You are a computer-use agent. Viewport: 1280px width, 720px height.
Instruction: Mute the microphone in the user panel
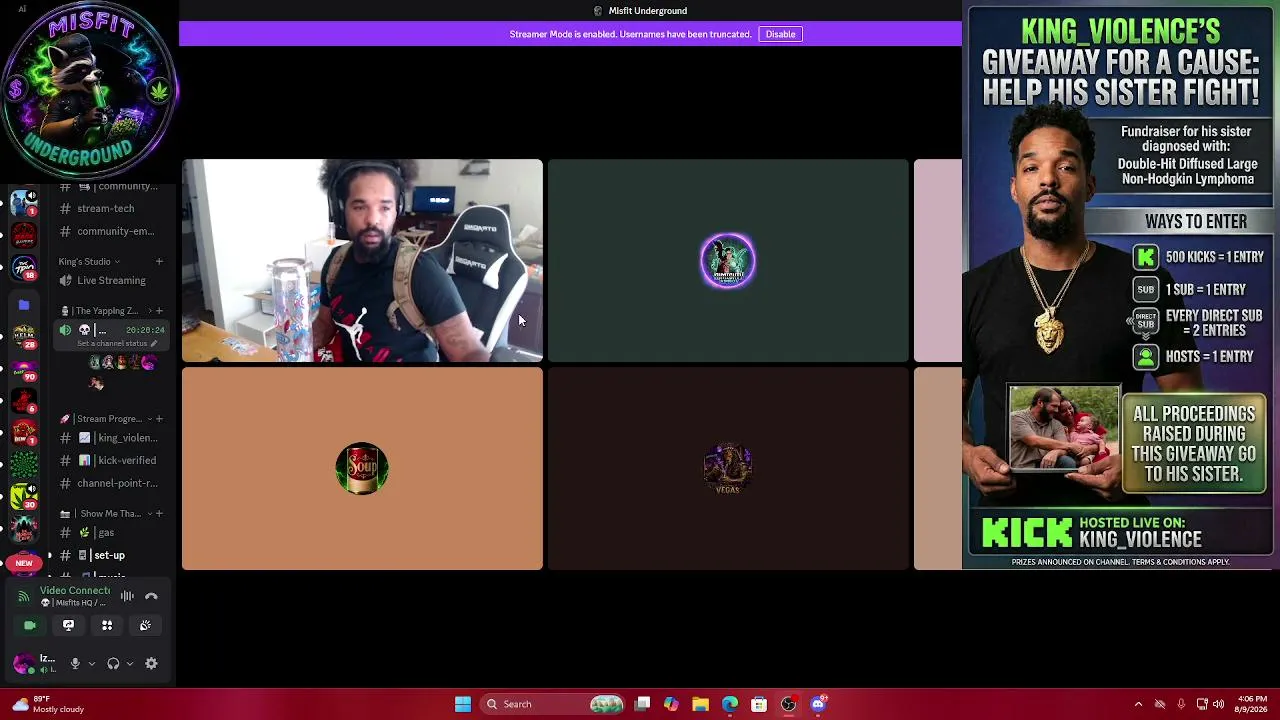(x=75, y=663)
